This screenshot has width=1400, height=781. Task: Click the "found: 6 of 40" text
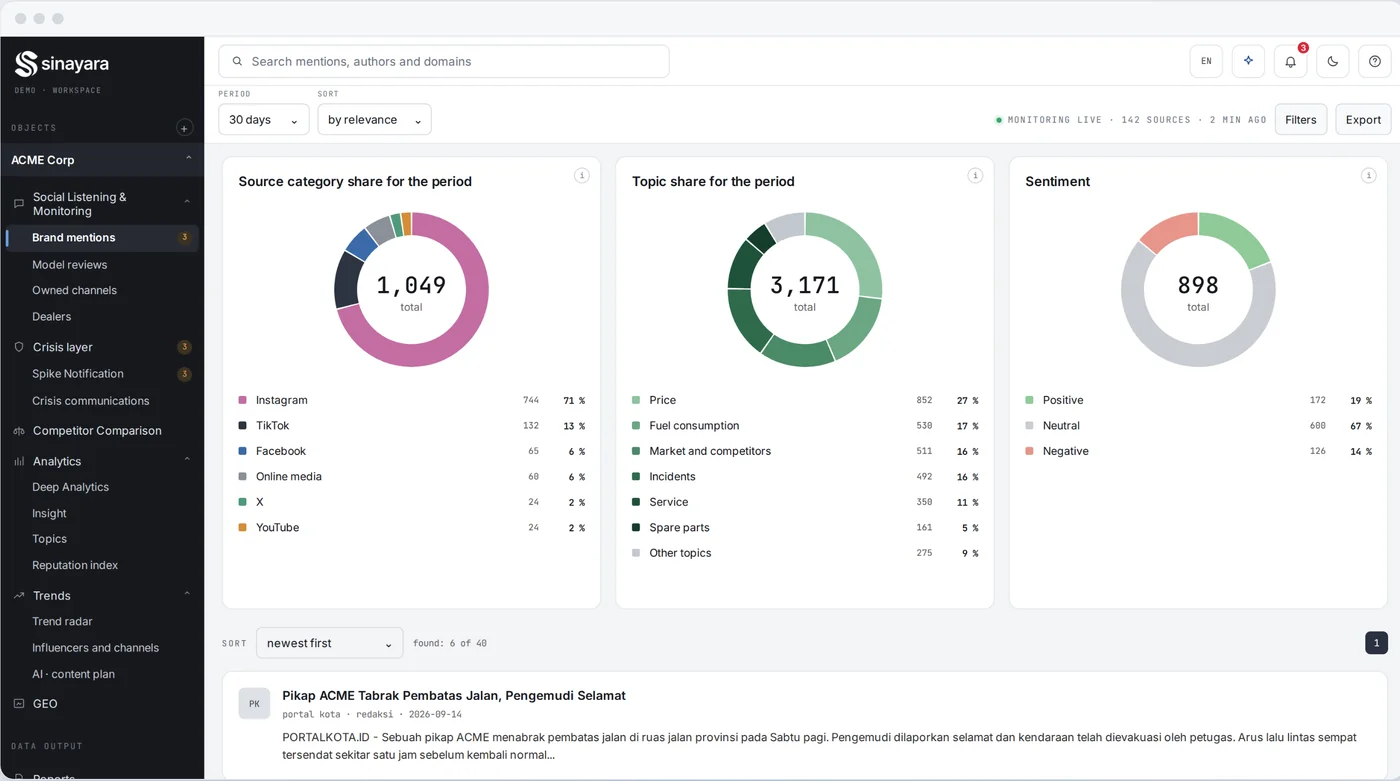tap(450, 643)
